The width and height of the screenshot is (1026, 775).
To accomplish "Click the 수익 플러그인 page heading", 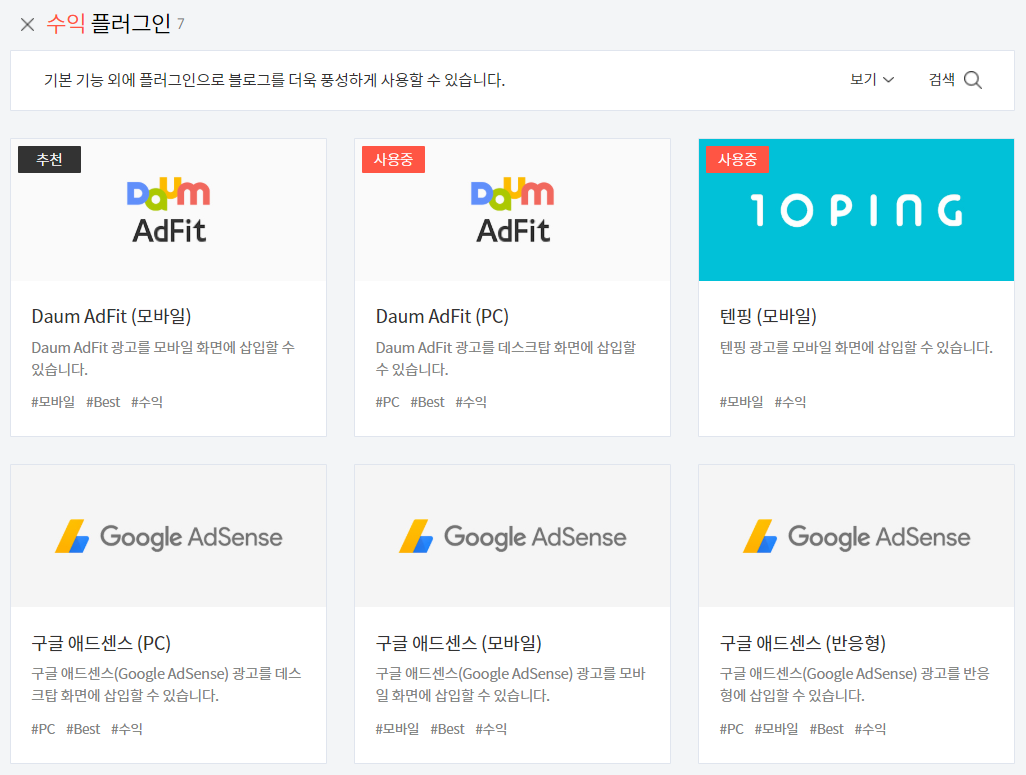I will 109,24.
